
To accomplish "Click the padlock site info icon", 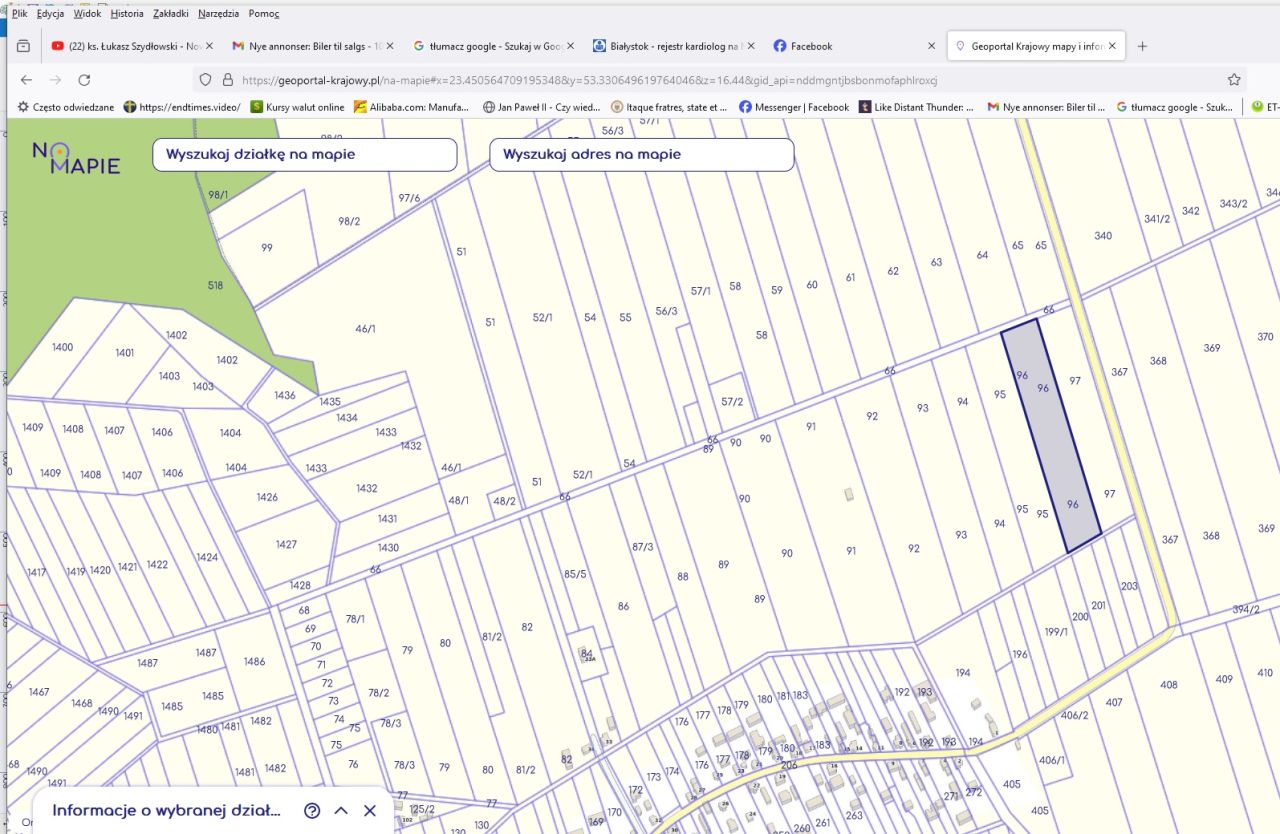I will click(227, 80).
